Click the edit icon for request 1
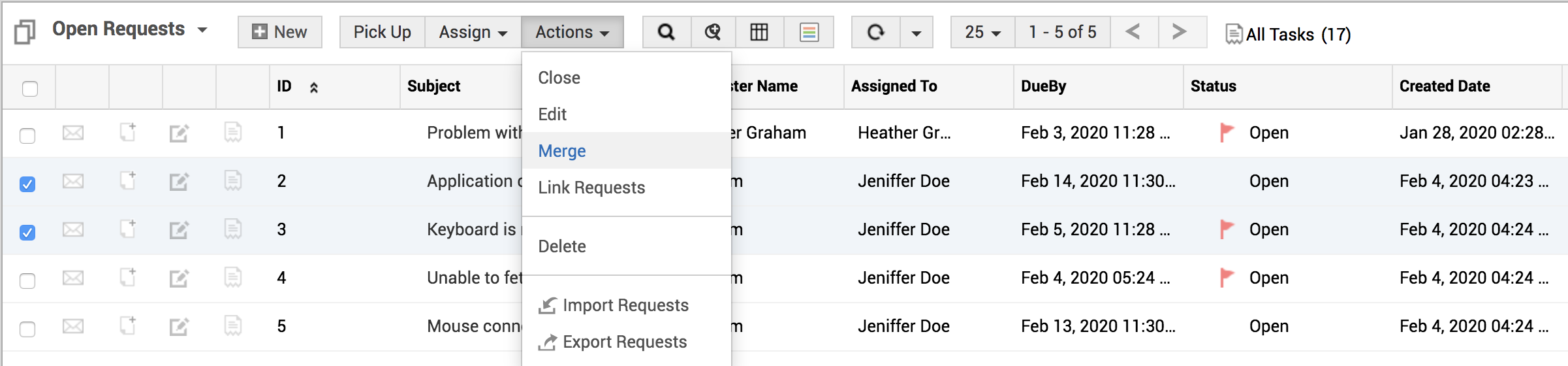This screenshot has width=1568, height=366. [x=179, y=133]
